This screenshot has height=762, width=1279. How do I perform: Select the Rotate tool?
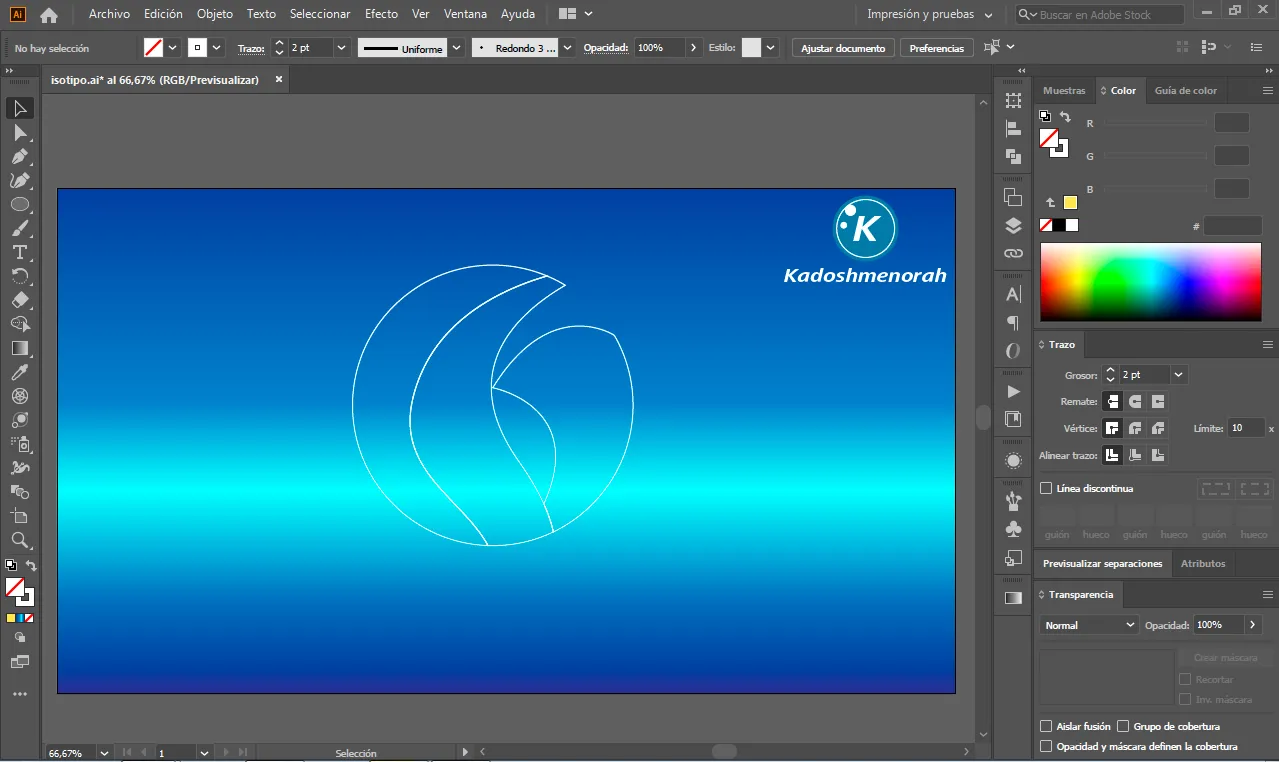coord(19,276)
